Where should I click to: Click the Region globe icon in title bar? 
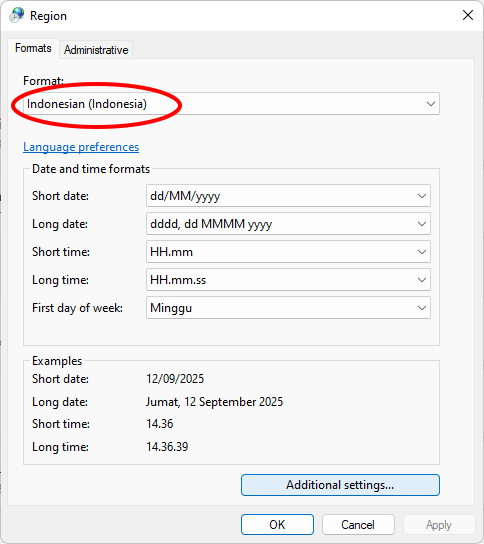pos(16,15)
